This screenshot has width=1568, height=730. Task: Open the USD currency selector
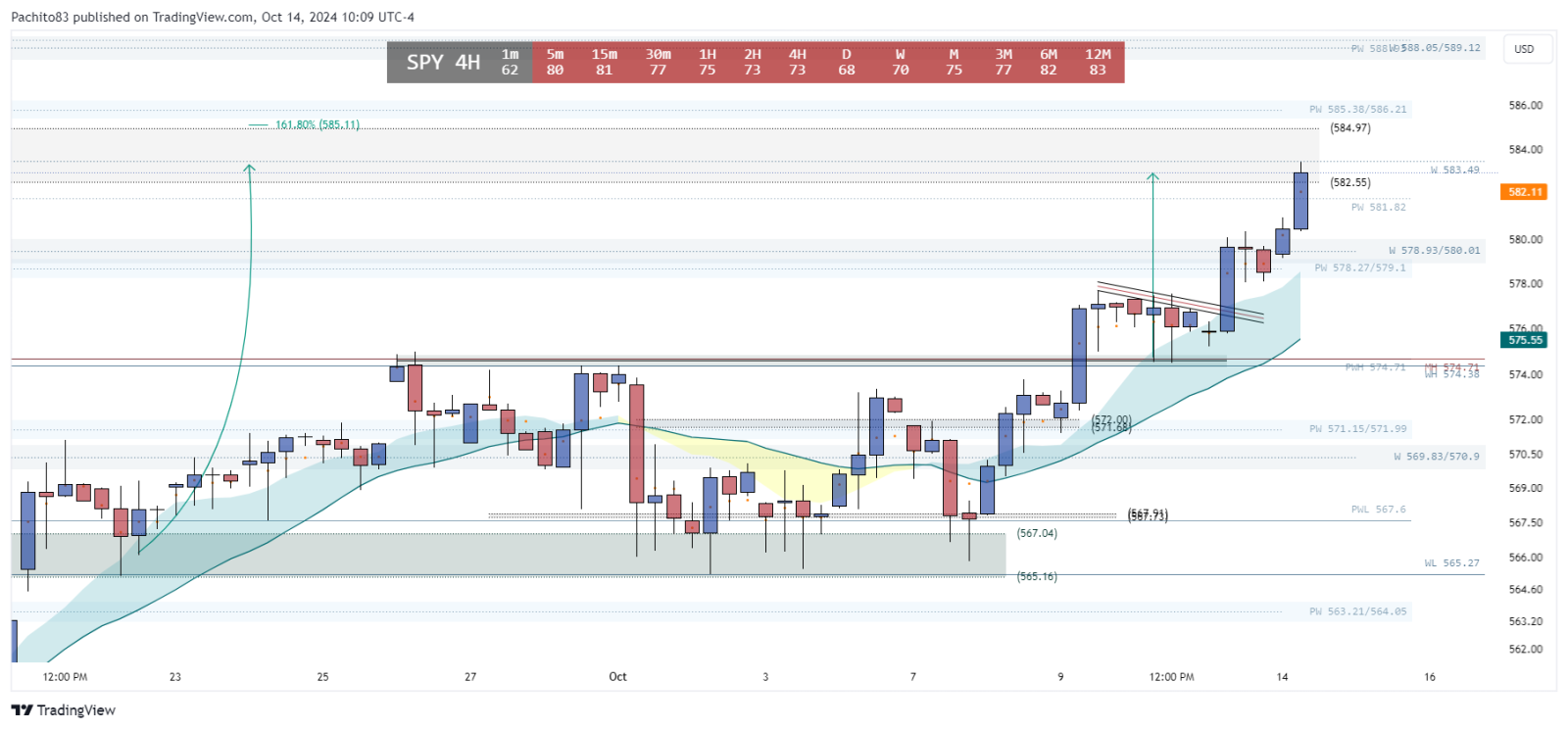1525,49
